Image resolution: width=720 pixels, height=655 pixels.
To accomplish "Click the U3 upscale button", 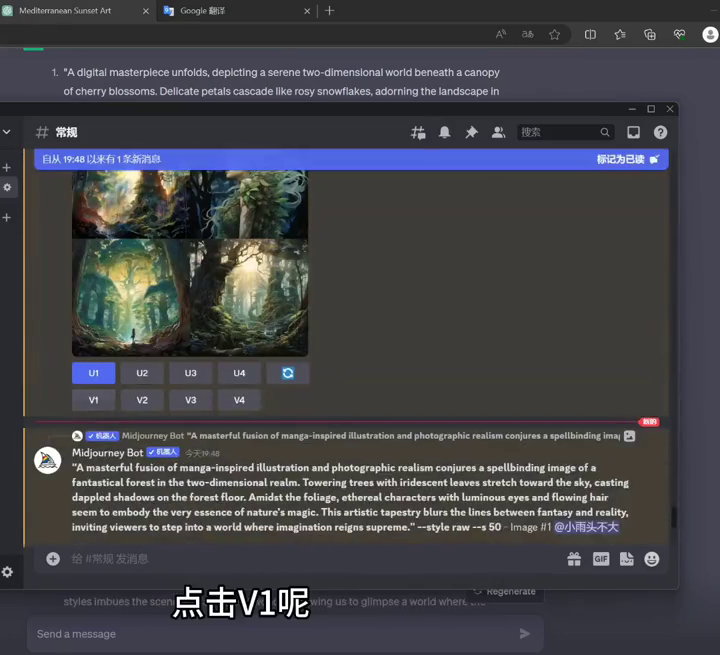I will point(191,373).
